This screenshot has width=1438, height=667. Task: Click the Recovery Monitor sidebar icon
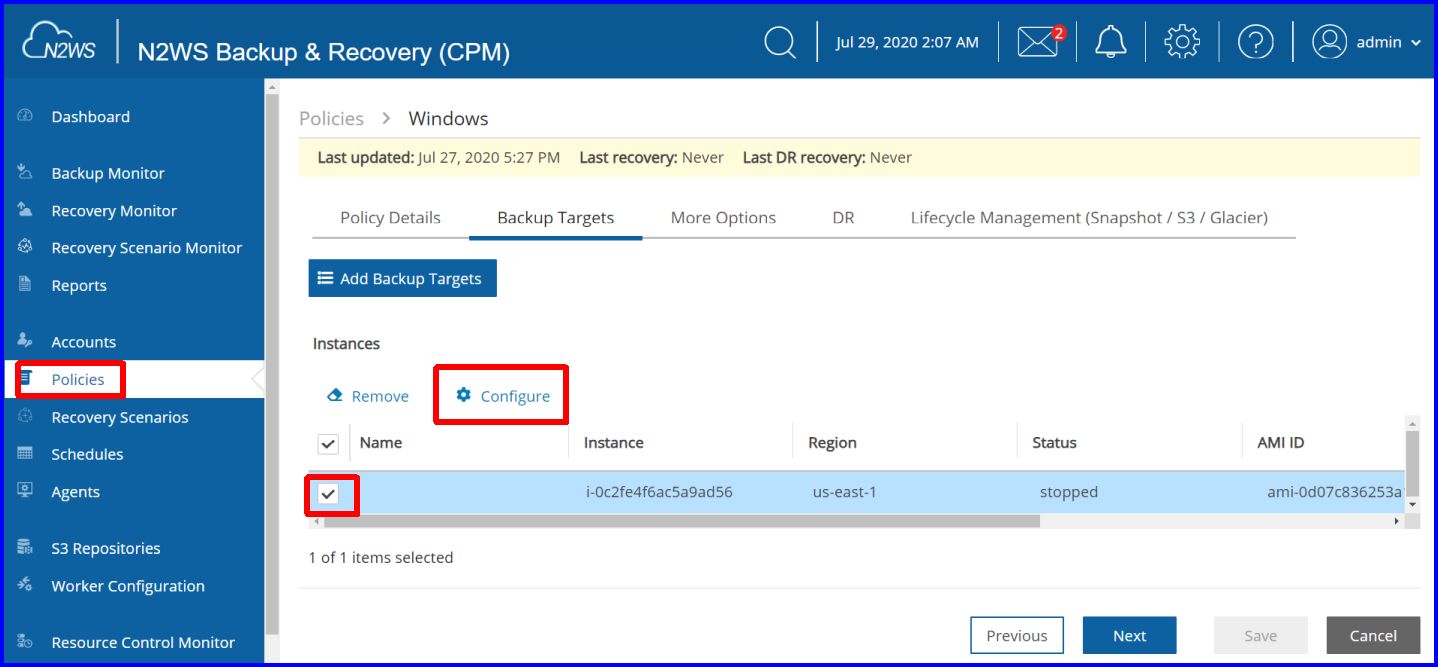(x=26, y=210)
